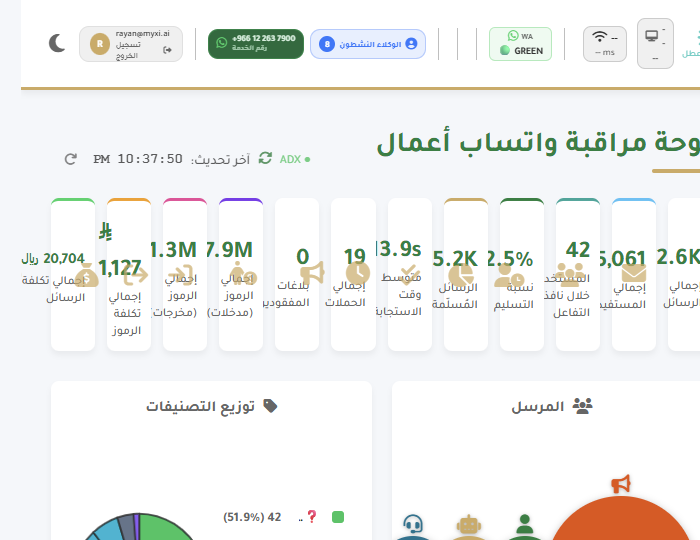Click the headset agent sender icon
The image size is (700, 540).
(413, 524)
